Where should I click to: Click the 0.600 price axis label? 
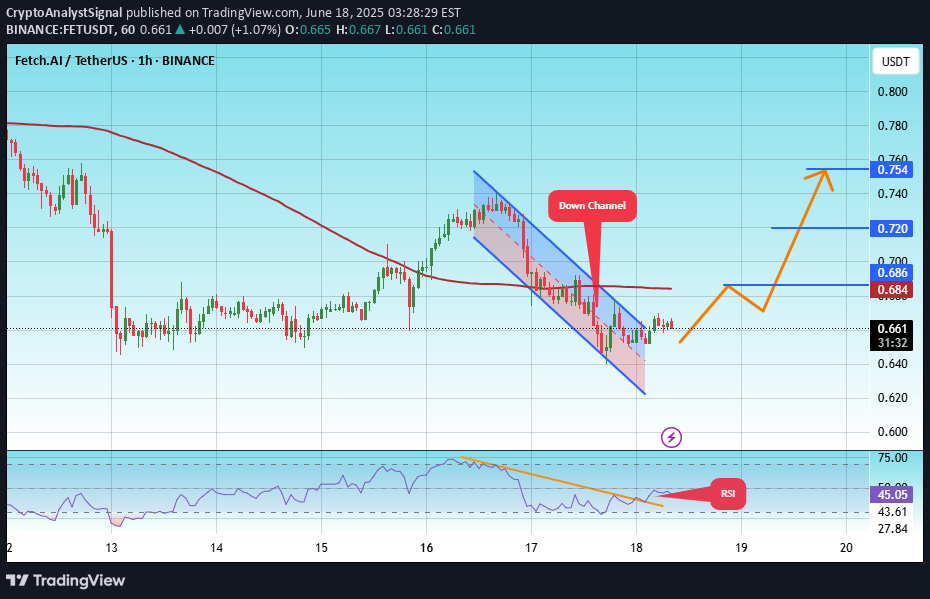pyautogui.click(x=893, y=432)
